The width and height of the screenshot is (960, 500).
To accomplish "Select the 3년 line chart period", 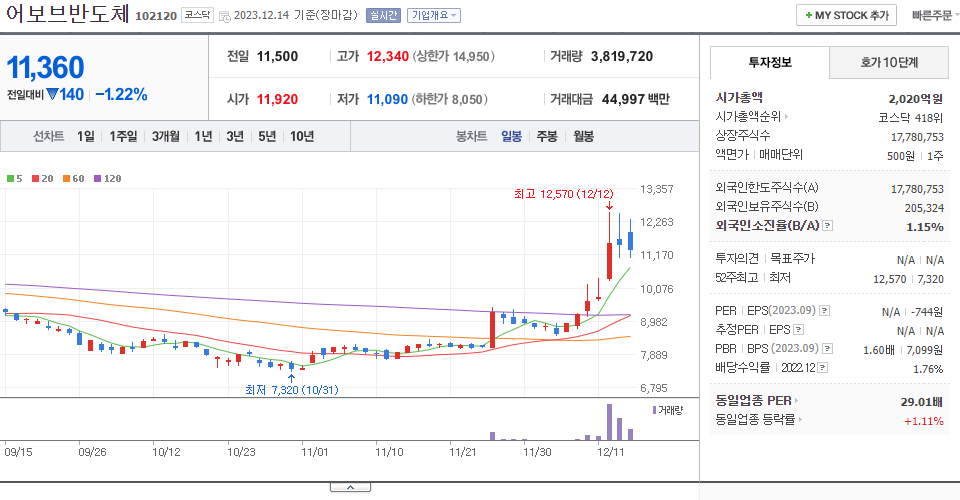I will [235, 136].
